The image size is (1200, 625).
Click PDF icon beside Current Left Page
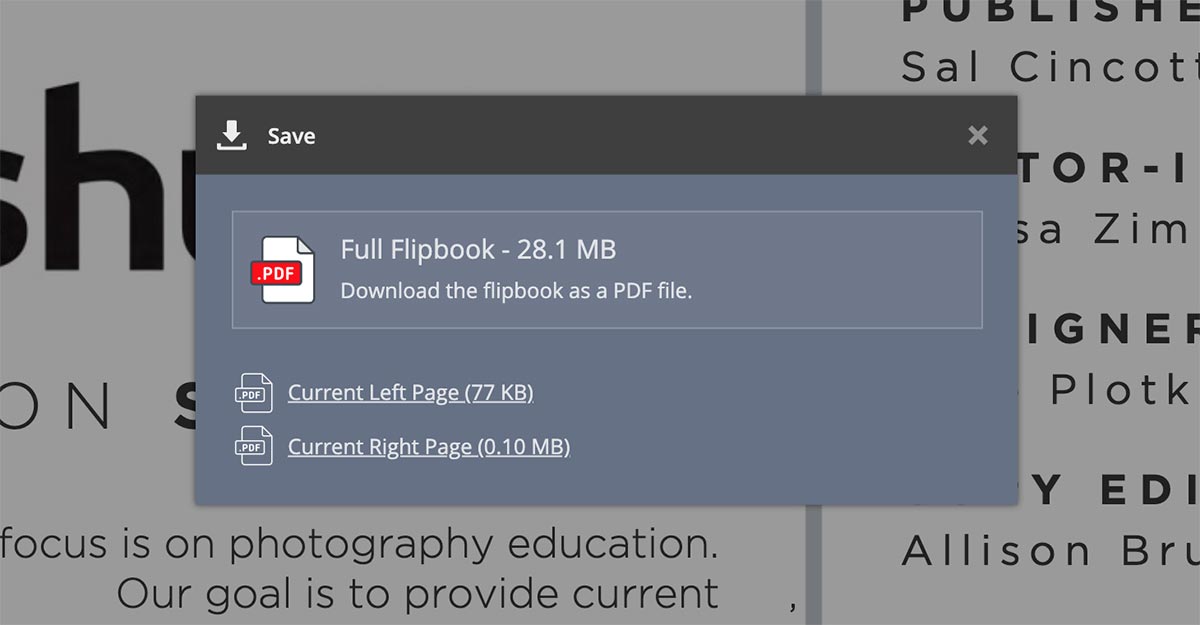pyautogui.click(x=253, y=393)
